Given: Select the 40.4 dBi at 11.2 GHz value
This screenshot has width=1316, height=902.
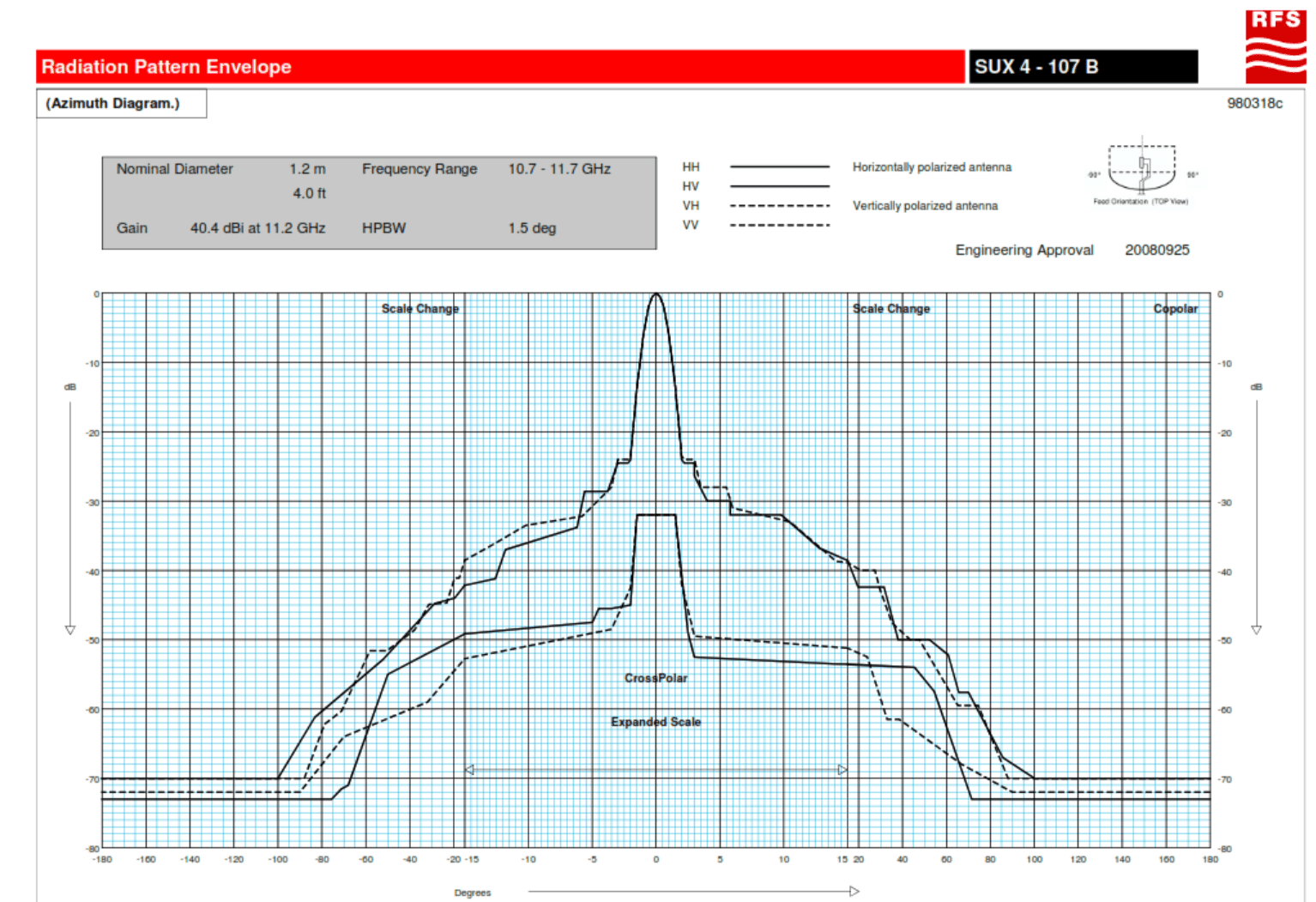Looking at the screenshot, I should point(257,228).
